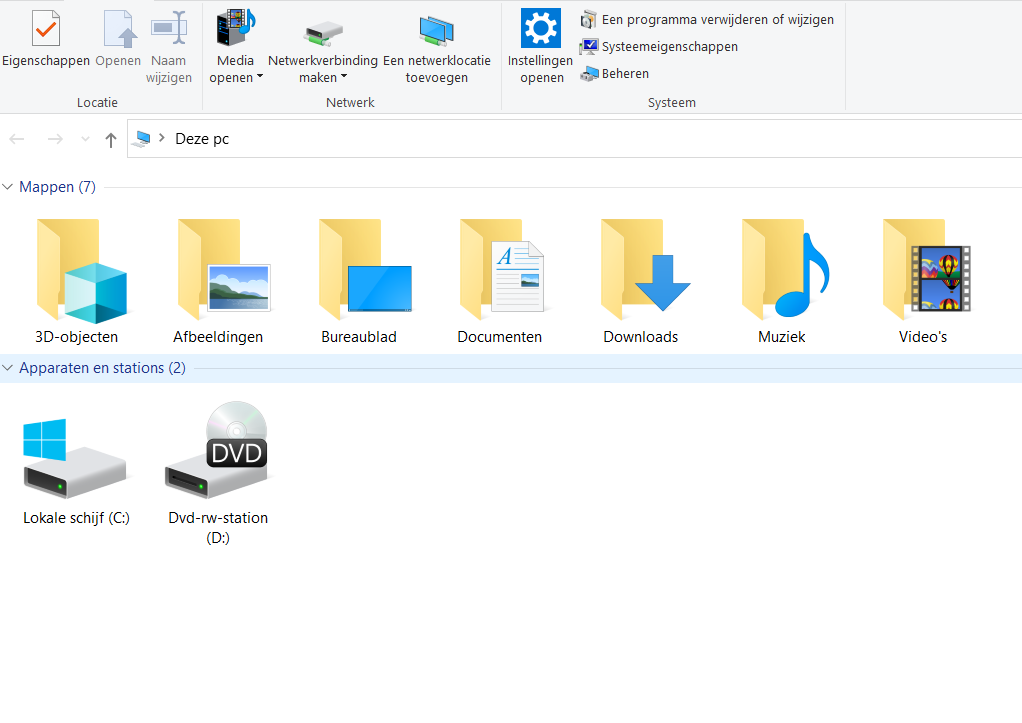
Task: Select the Afbeeldingen folder
Action: [218, 270]
